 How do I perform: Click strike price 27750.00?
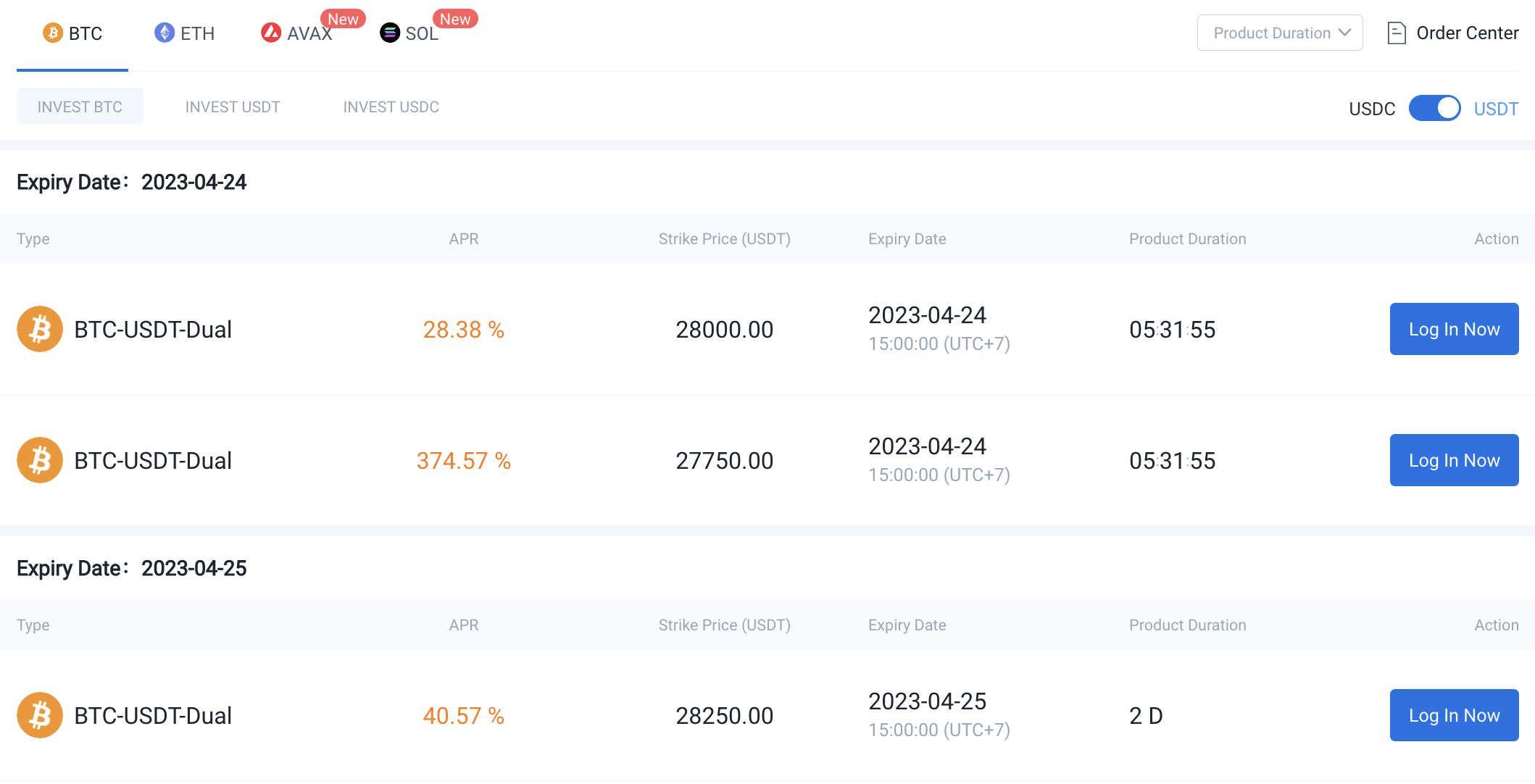(x=725, y=461)
